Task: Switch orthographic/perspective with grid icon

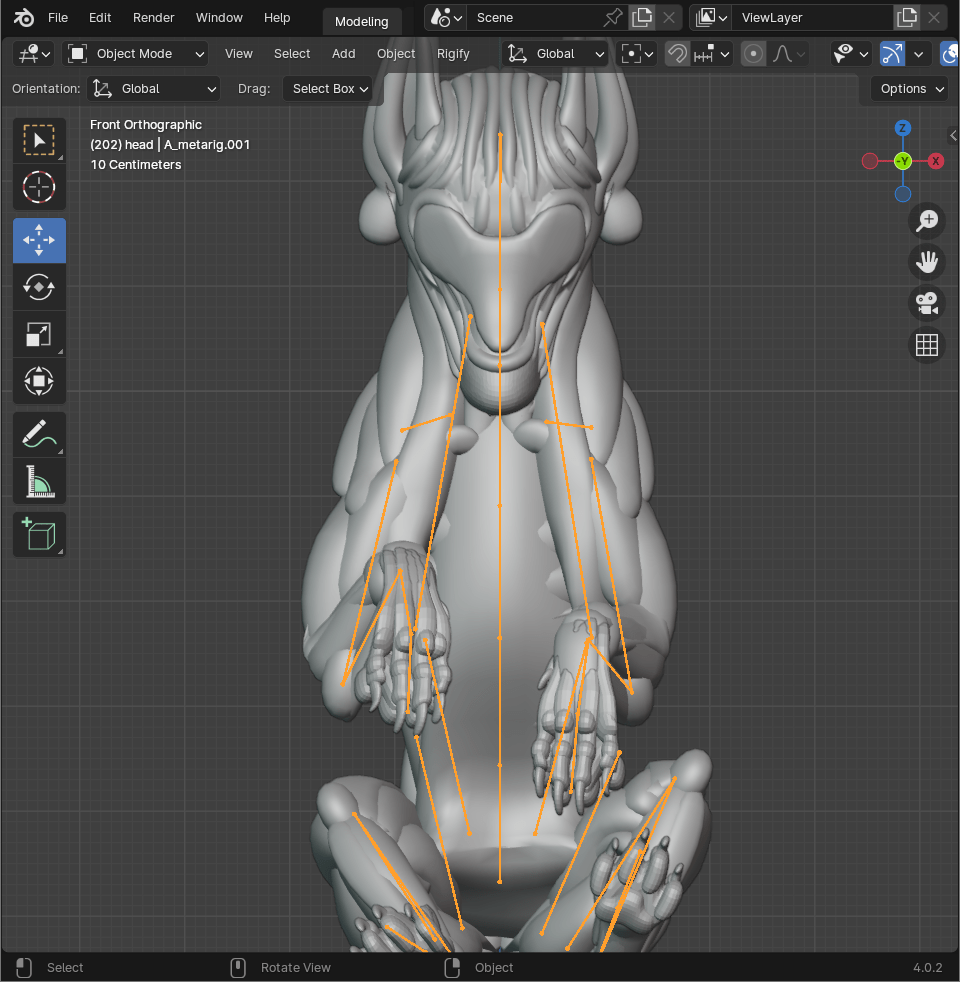Action: click(927, 345)
